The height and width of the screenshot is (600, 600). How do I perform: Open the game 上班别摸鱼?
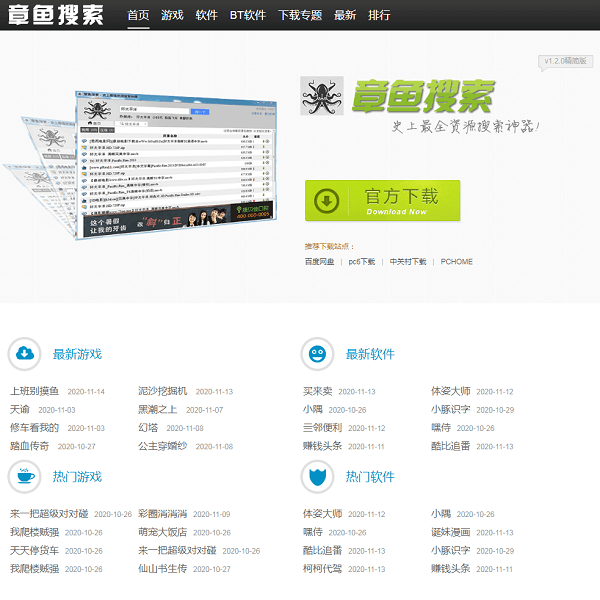pos(34,391)
